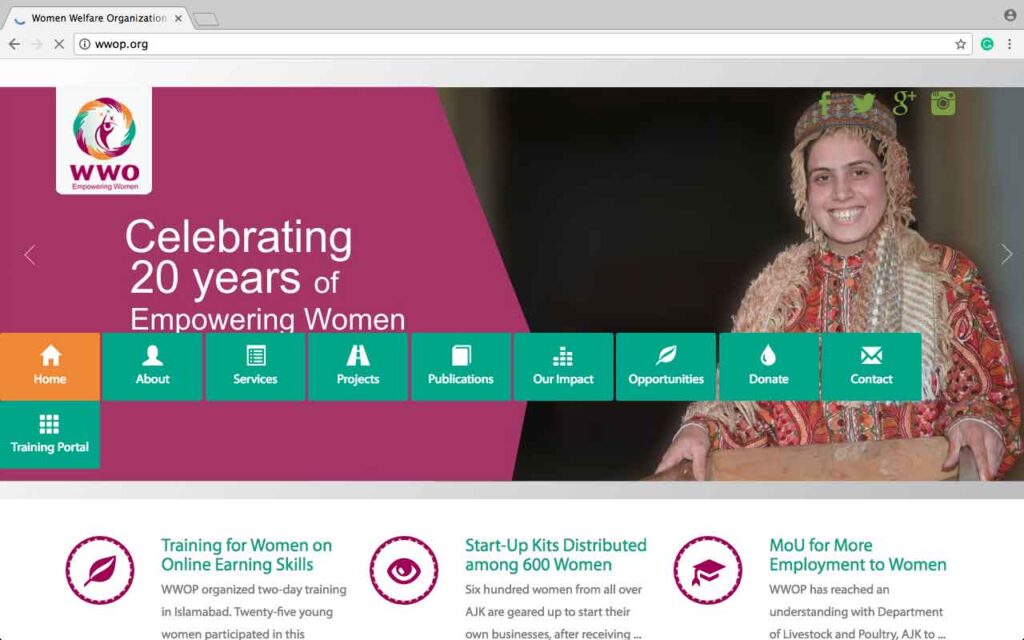Open the Twitter bird icon link
1024x640 pixels.
point(863,103)
